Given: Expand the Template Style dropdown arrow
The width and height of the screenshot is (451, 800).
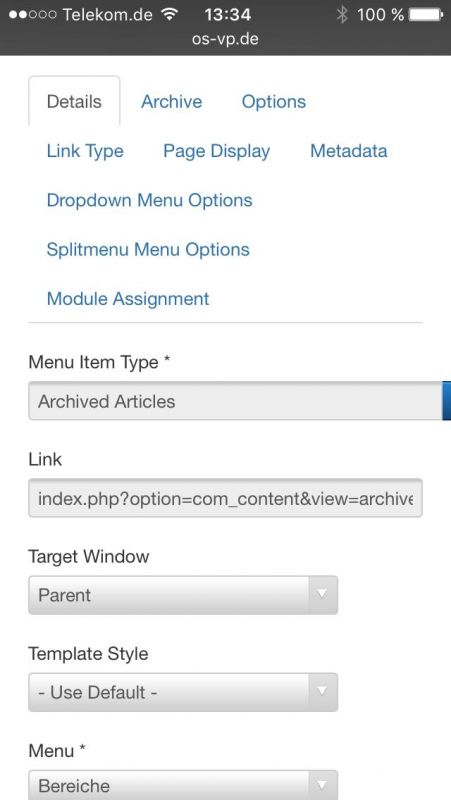Looking at the screenshot, I should click(x=322, y=691).
